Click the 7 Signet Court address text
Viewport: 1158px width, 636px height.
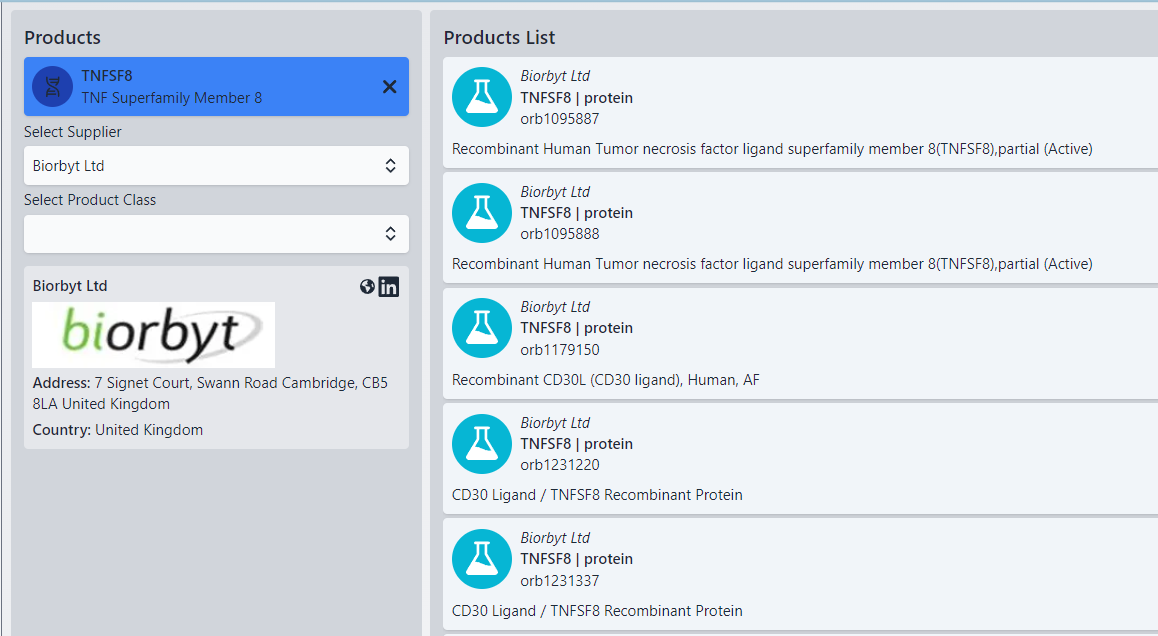point(210,393)
